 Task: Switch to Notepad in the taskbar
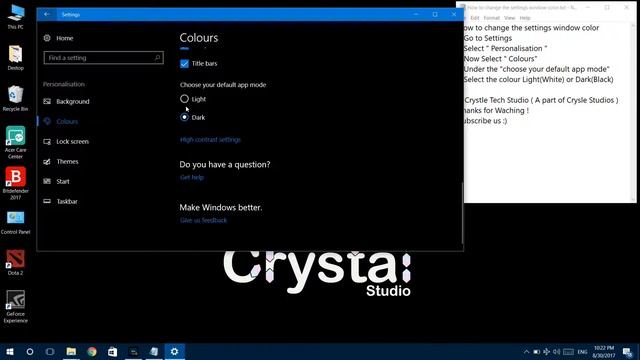(x=154, y=351)
